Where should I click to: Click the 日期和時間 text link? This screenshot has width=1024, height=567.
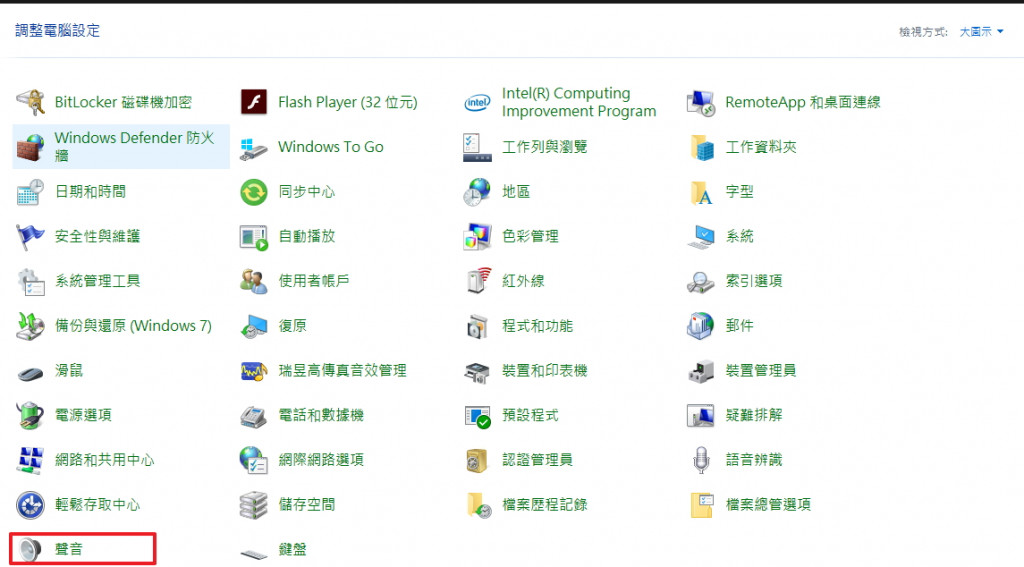[x=90, y=192]
